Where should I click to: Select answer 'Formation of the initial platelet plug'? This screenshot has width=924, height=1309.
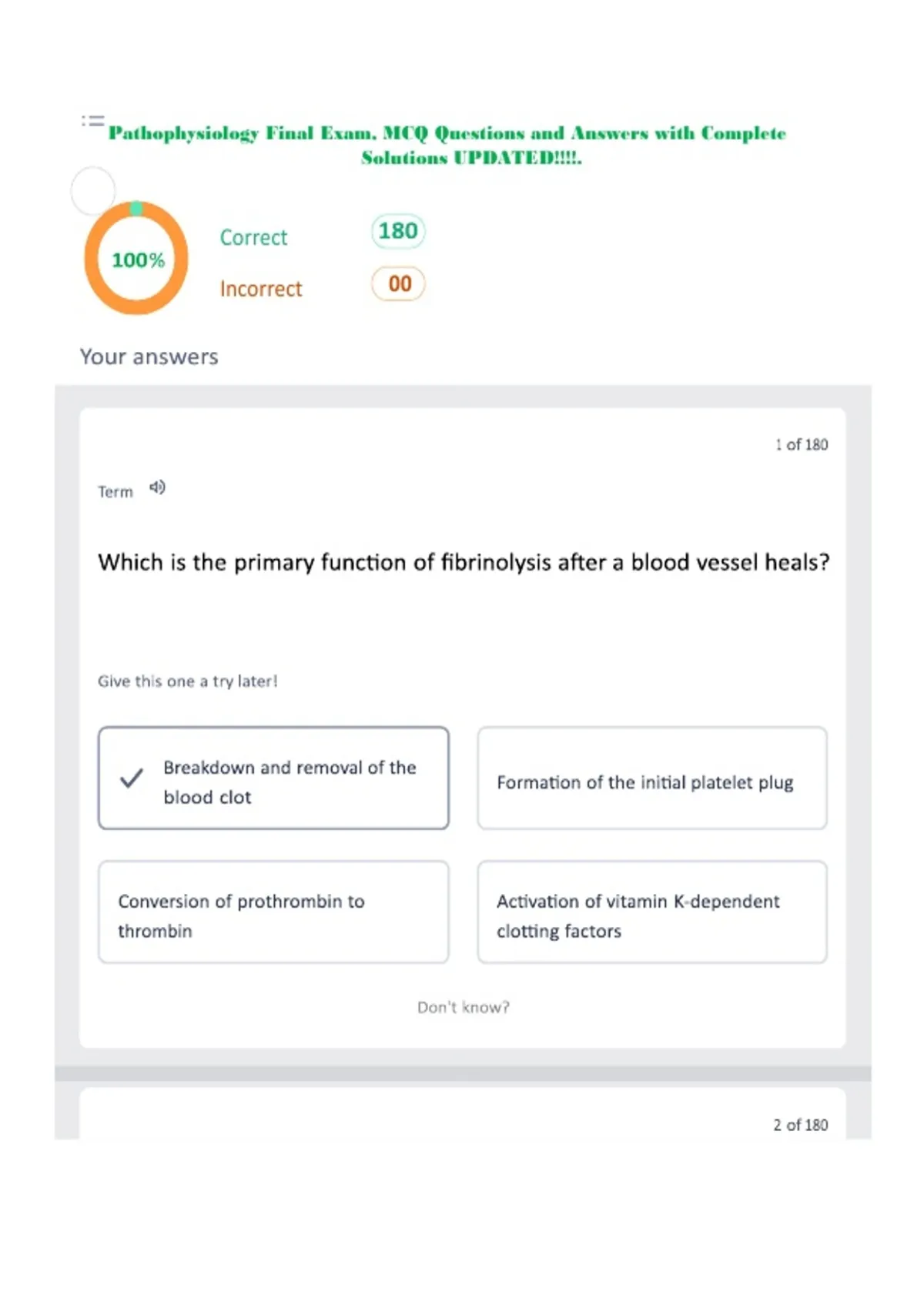(652, 778)
